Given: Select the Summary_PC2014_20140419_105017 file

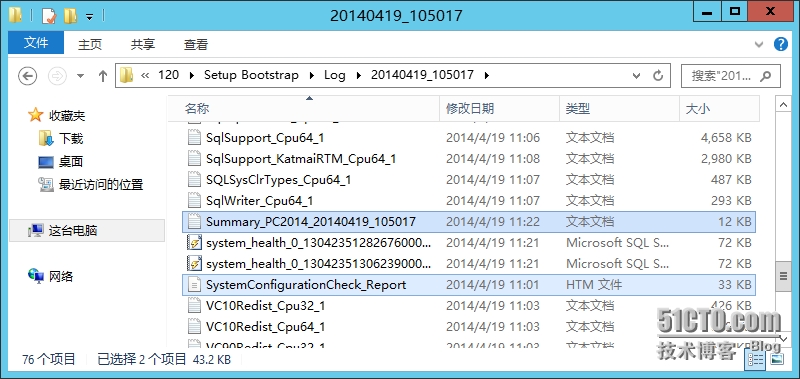Looking at the screenshot, I should coord(468,221).
